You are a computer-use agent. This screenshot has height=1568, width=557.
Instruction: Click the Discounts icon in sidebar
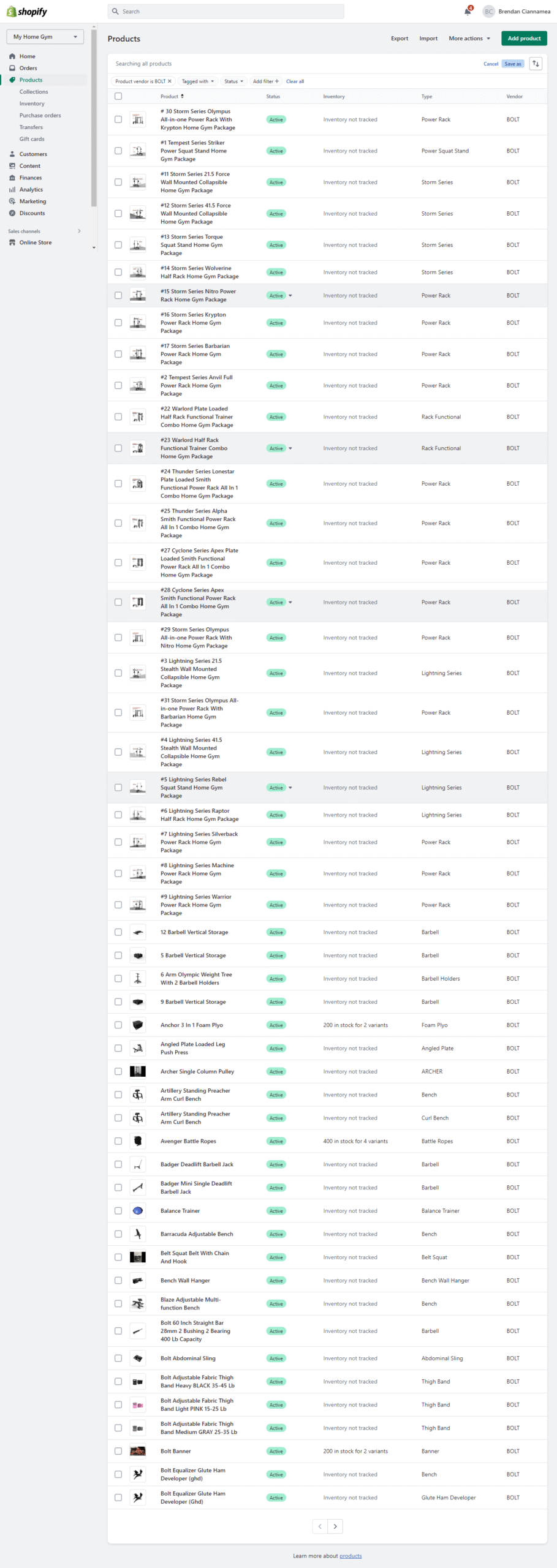pyautogui.click(x=12, y=213)
